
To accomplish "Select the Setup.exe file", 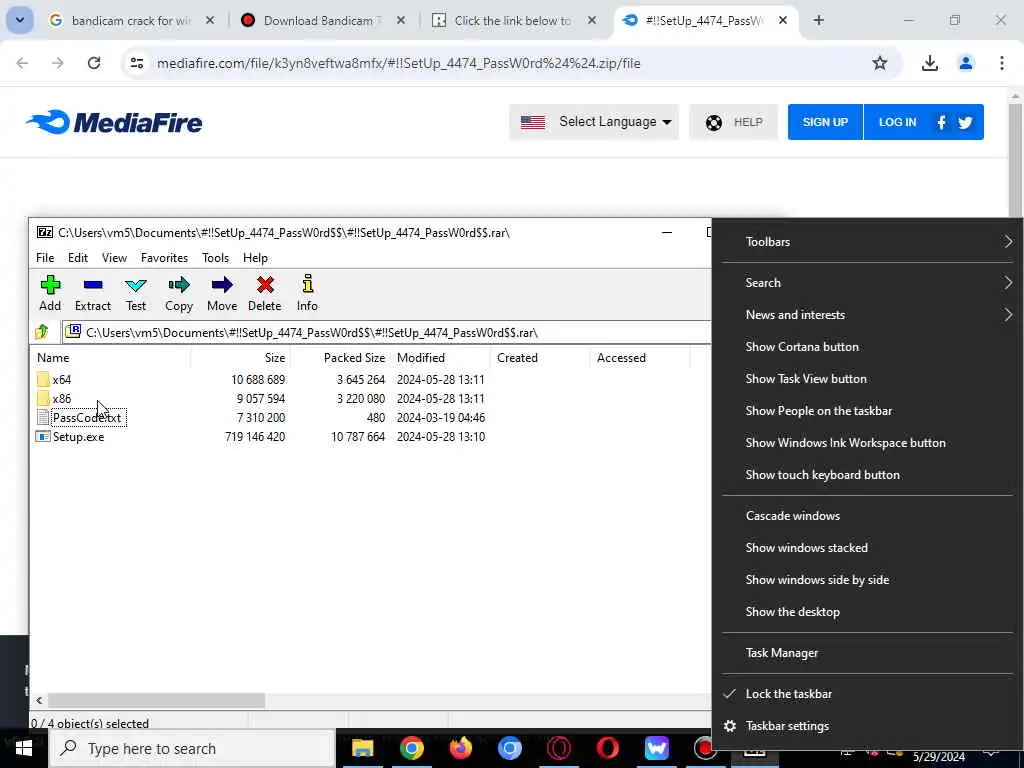I will coord(78,437).
